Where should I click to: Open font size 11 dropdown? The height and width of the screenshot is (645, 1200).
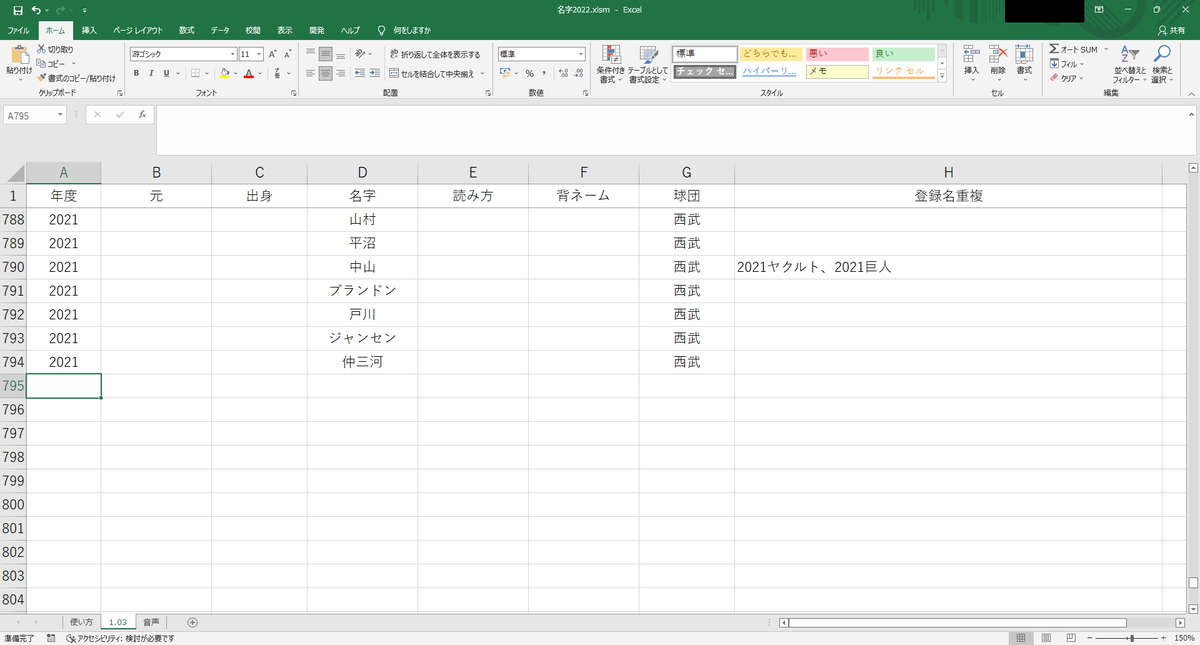point(259,54)
